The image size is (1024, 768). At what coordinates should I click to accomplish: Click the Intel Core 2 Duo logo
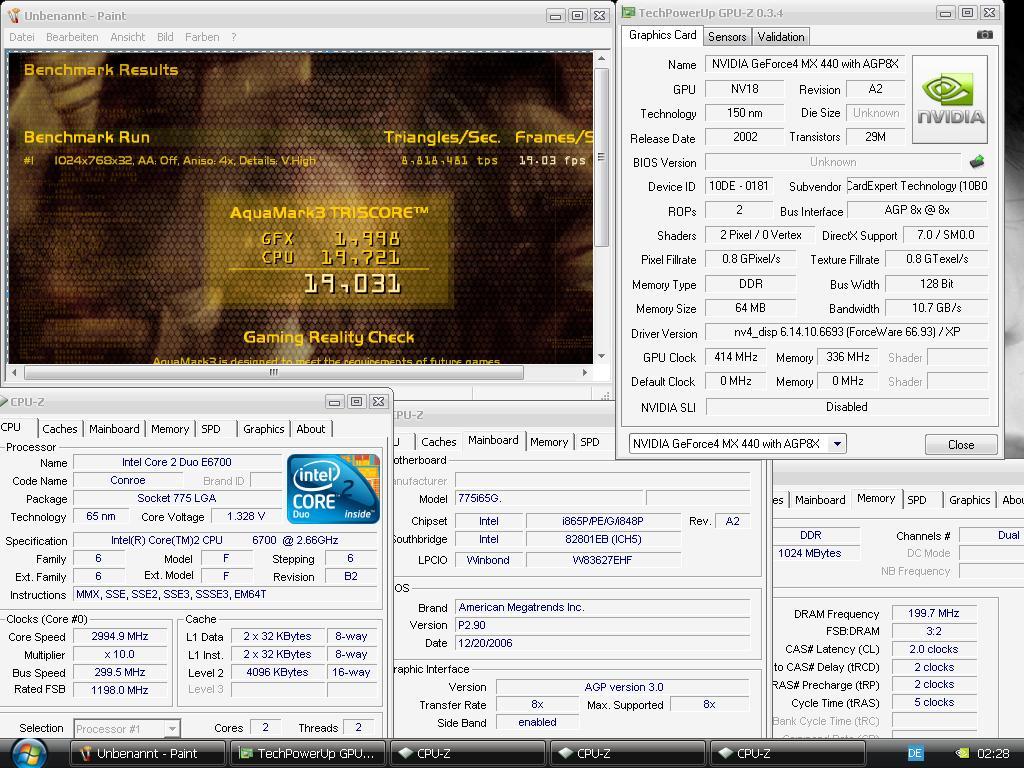pyautogui.click(x=333, y=488)
